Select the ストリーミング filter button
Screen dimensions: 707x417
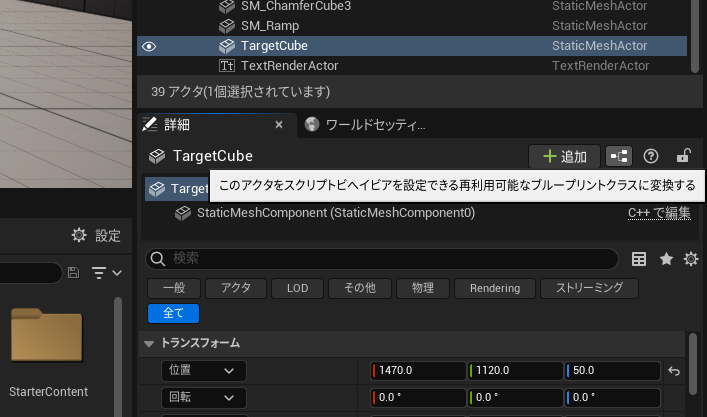589,288
